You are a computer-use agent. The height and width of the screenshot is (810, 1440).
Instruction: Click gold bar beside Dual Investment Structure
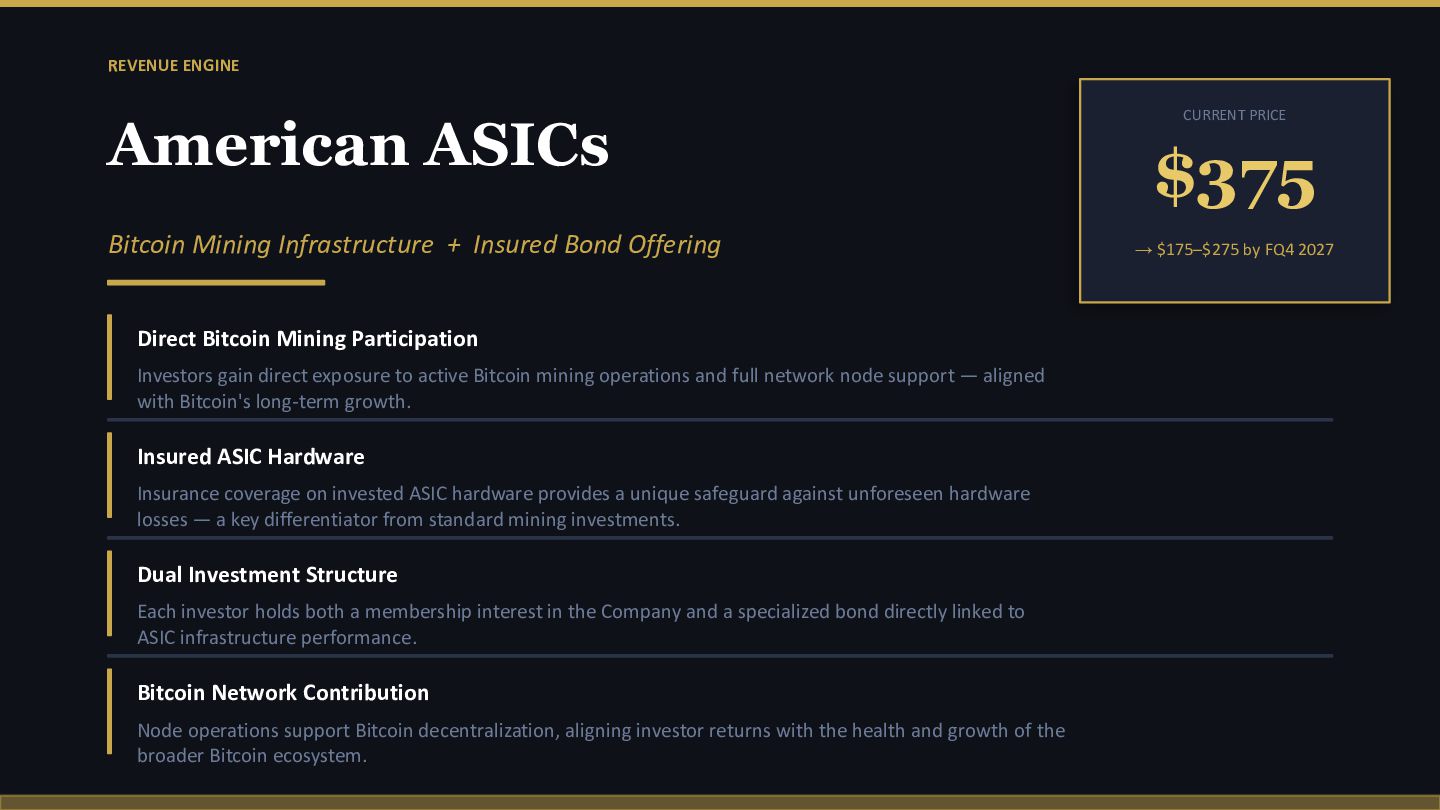pyautogui.click(x=110, y=593)
